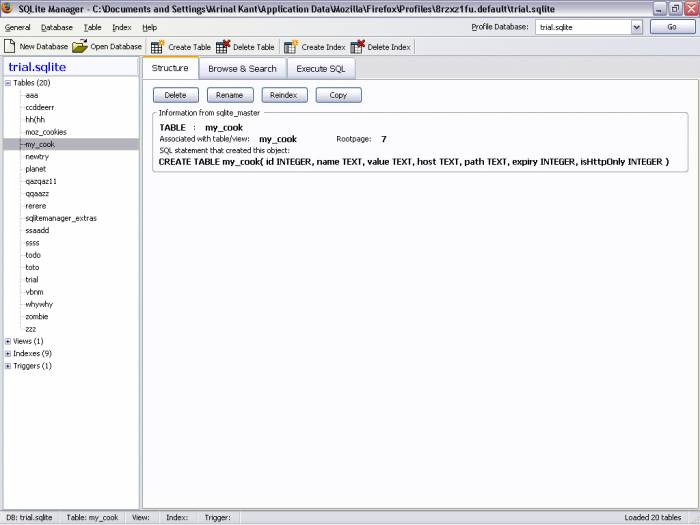Click the CREATE TABLE my_cook SQL statement
Viewport: 700px width, 525px height.
click(414, 162)
